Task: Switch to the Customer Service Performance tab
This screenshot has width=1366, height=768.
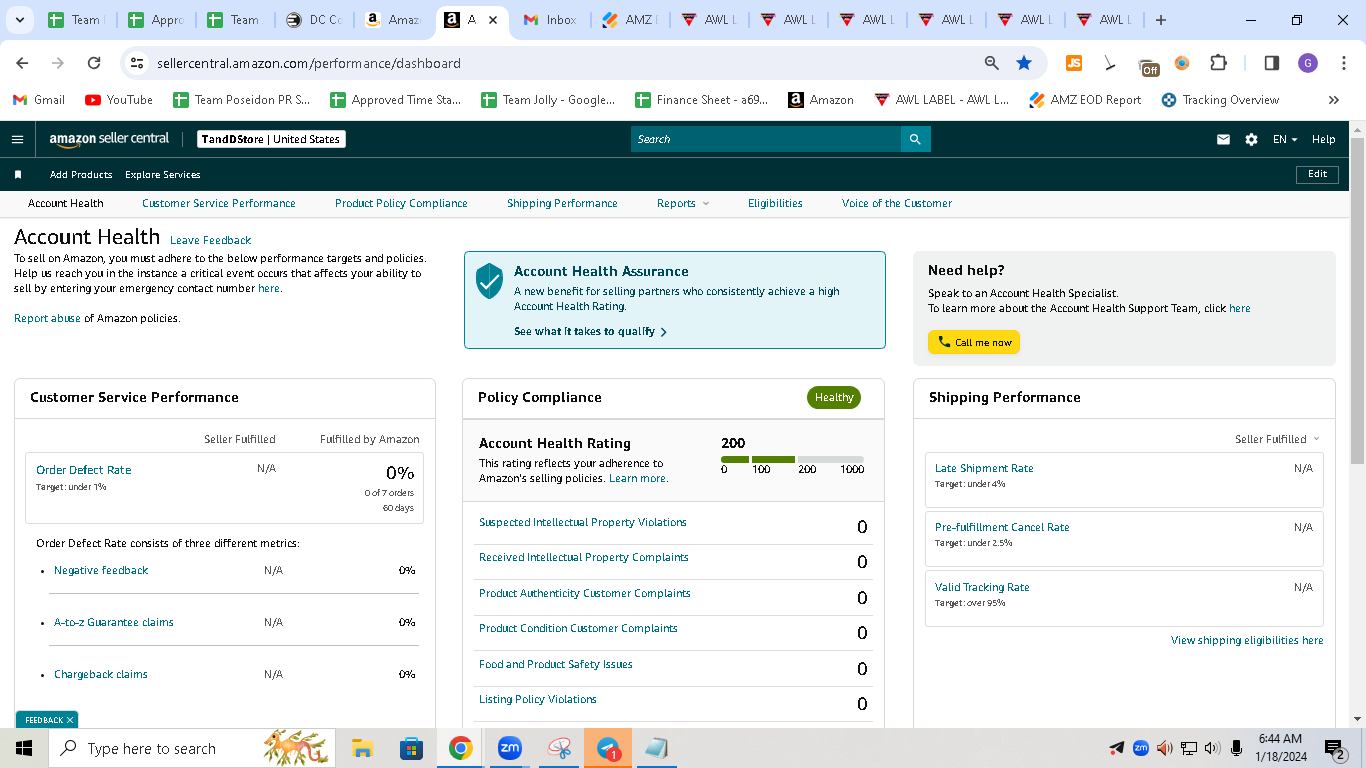Action: (219, 203)
